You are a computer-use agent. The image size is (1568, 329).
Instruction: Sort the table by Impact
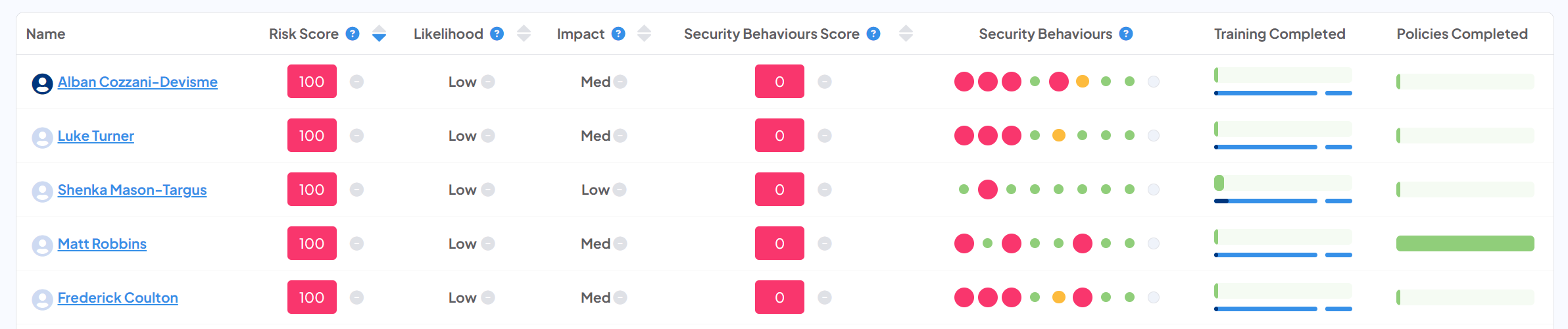(645, 34)
